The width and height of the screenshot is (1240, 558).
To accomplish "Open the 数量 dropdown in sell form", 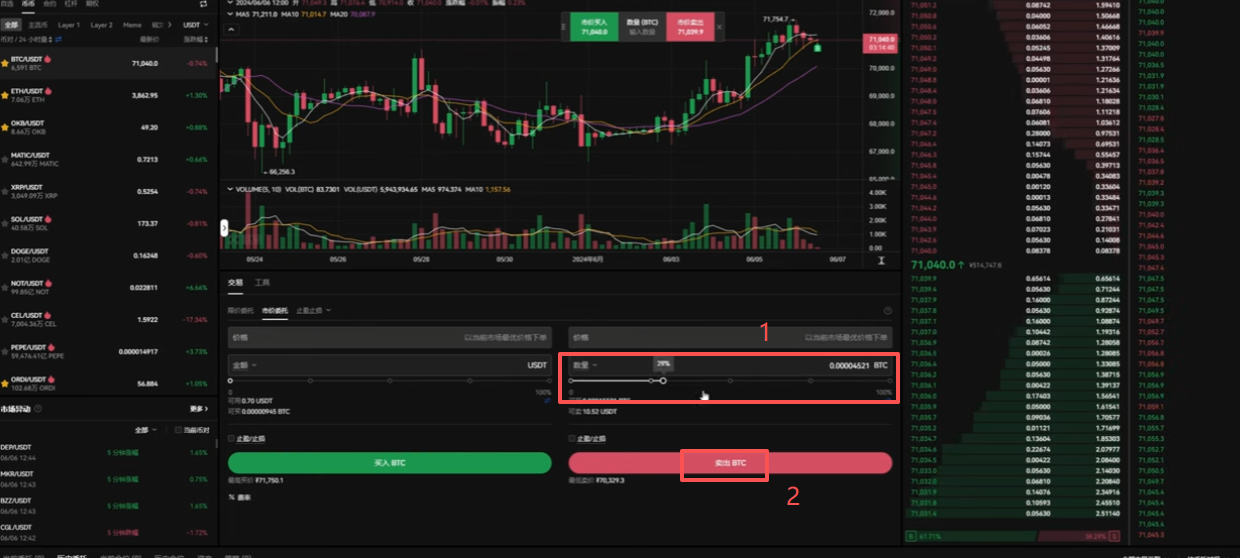I will coord(585,365).
